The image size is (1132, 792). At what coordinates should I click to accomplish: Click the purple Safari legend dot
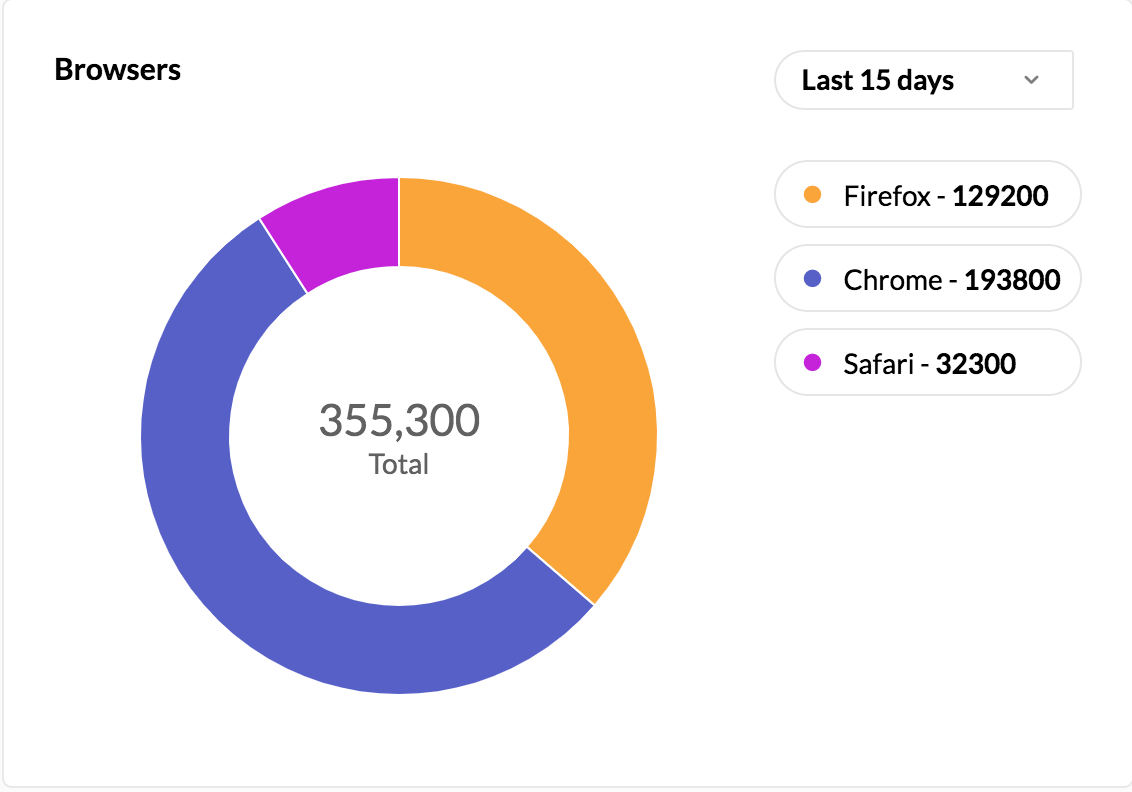tap(812, 363)
